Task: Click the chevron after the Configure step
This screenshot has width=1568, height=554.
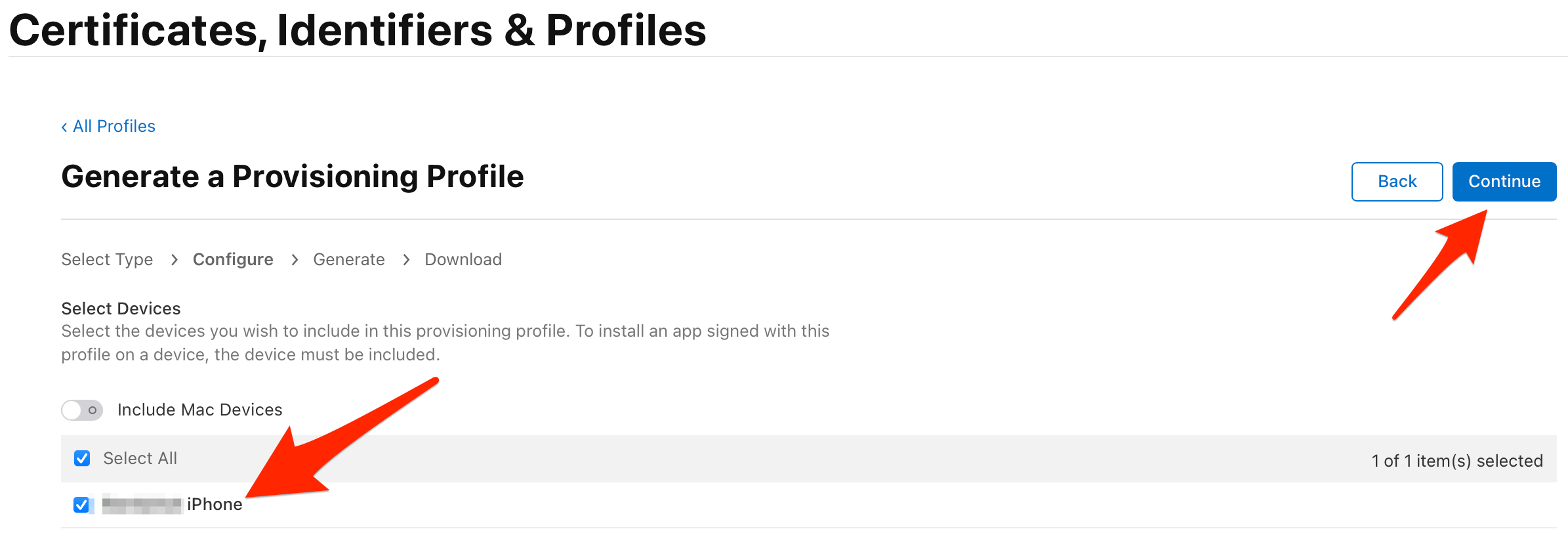Action: pyautogui.click(x=295, y=260)
